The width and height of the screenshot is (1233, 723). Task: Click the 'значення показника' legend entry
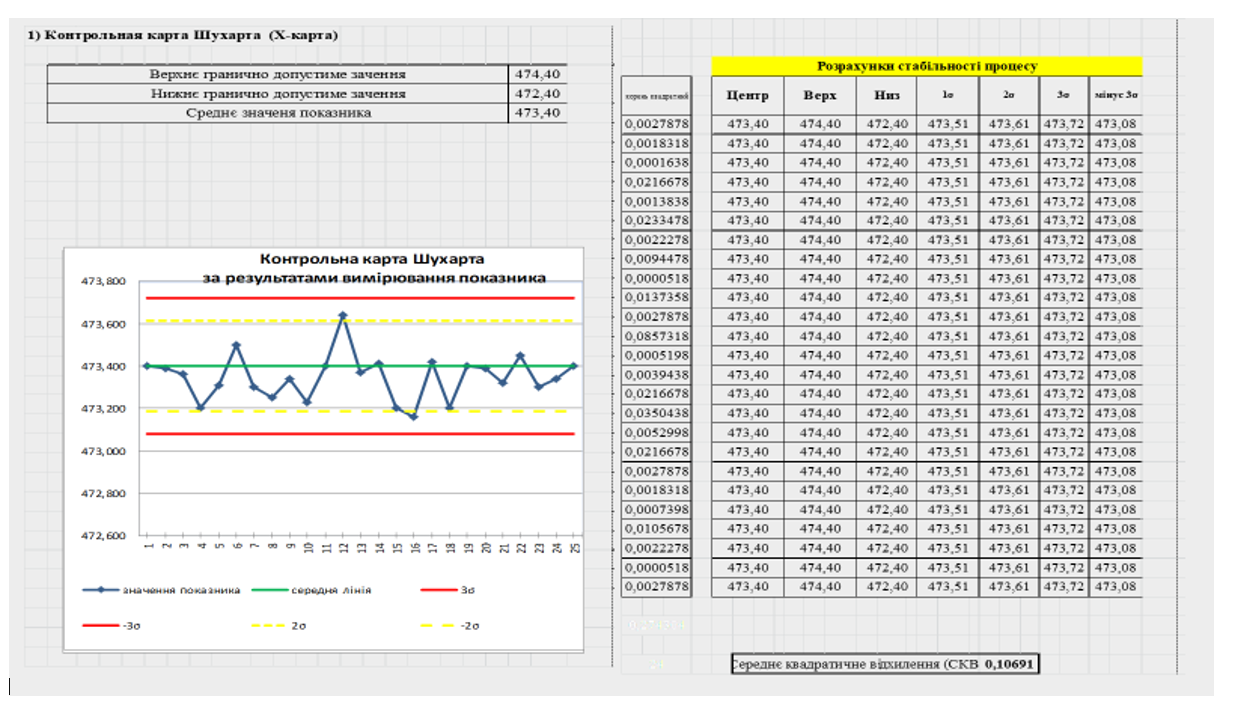point(177,590)
